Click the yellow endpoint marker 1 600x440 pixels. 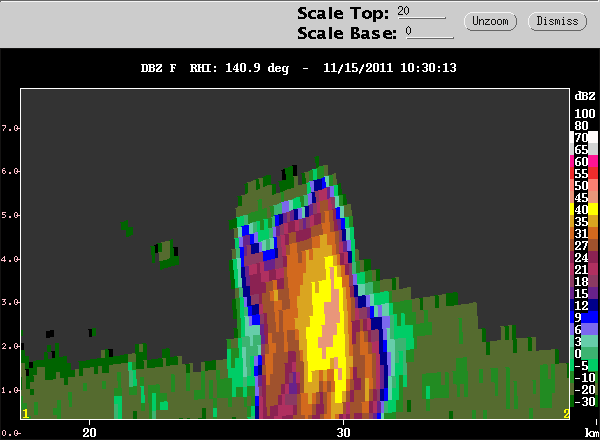pyautogui.click(x=26, y=414)
